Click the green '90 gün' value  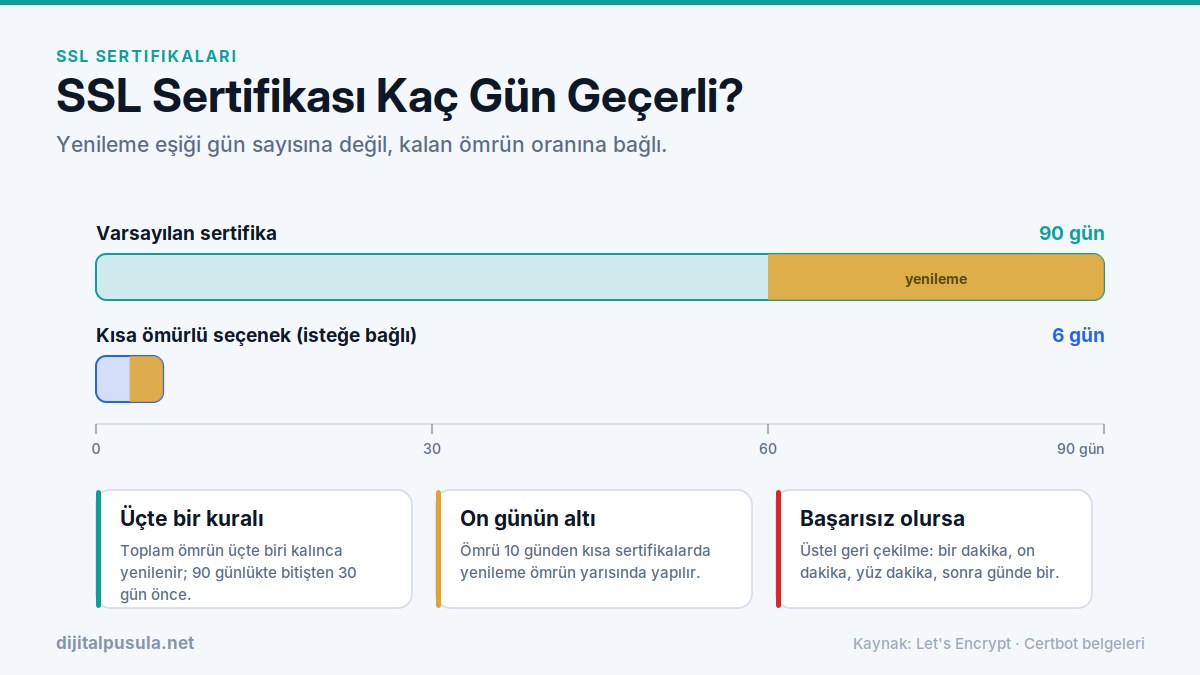click(x=1071, y=233)
